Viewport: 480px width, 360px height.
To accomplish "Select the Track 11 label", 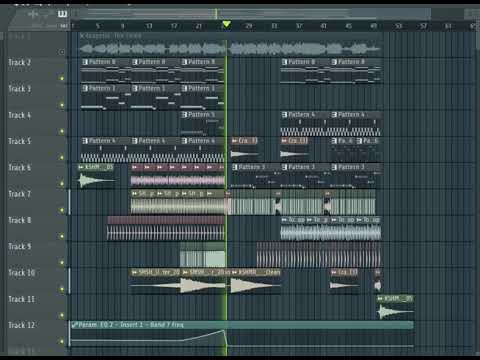I will click(21, 299).
